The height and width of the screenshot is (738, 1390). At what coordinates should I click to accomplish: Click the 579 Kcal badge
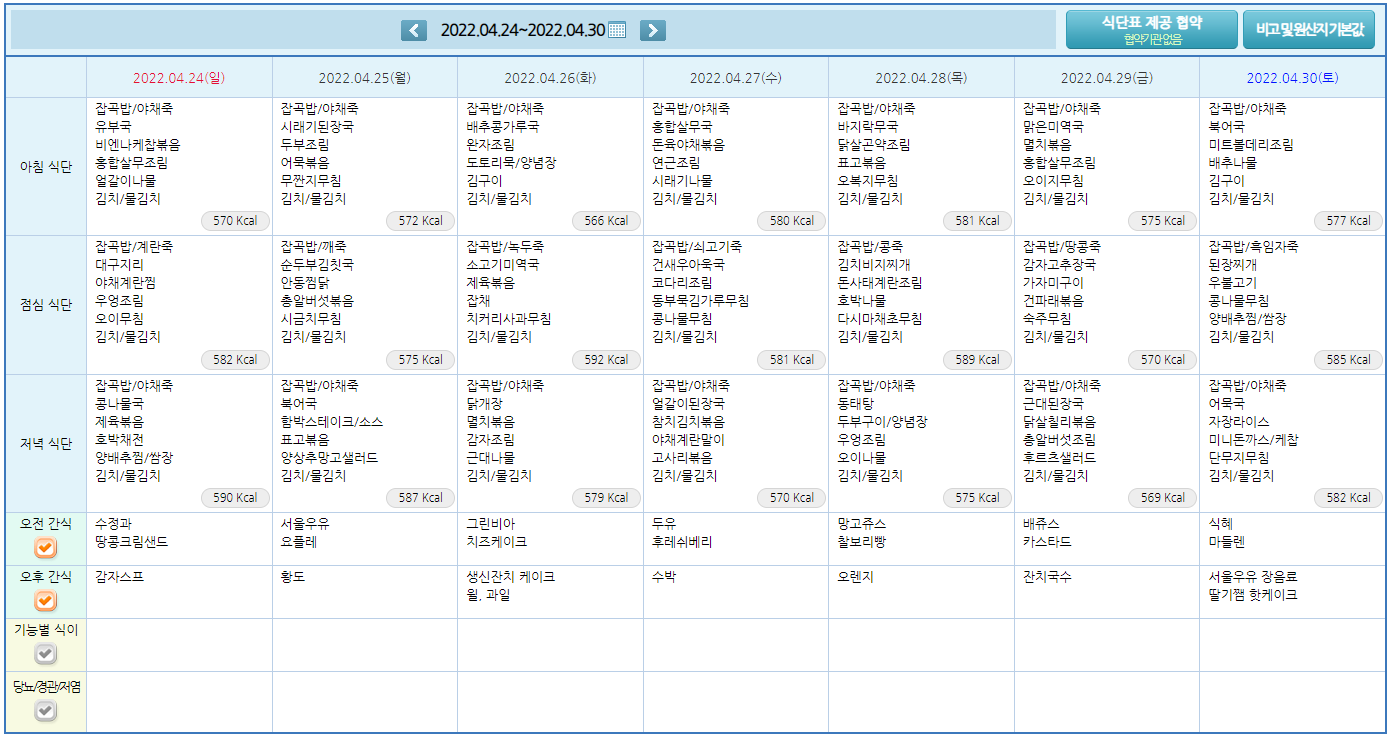[607, 497]
